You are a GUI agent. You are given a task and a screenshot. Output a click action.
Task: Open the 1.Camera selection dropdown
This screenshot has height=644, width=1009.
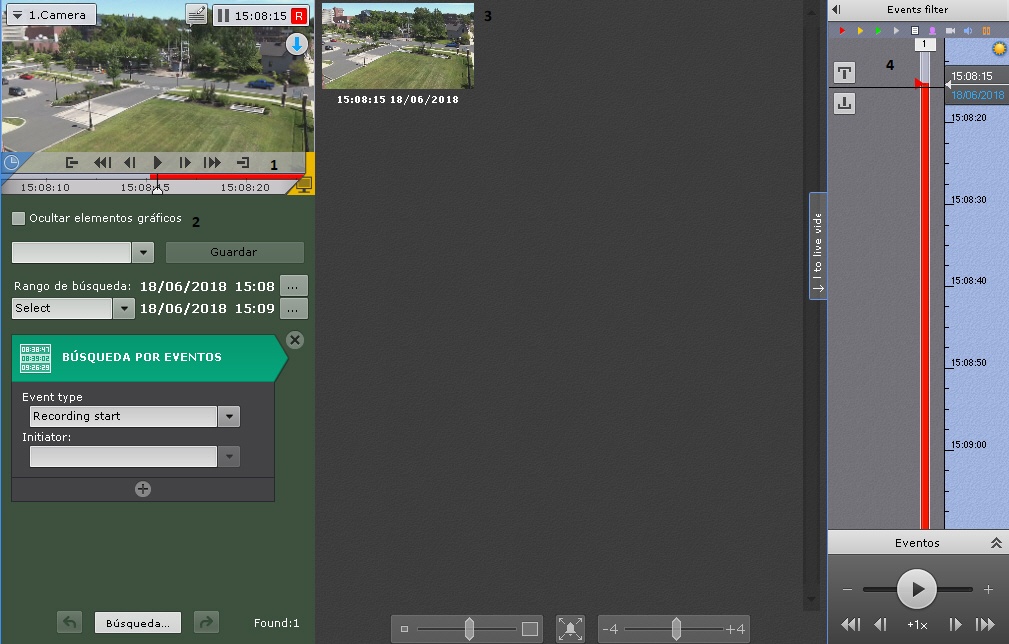click(50, 15)
